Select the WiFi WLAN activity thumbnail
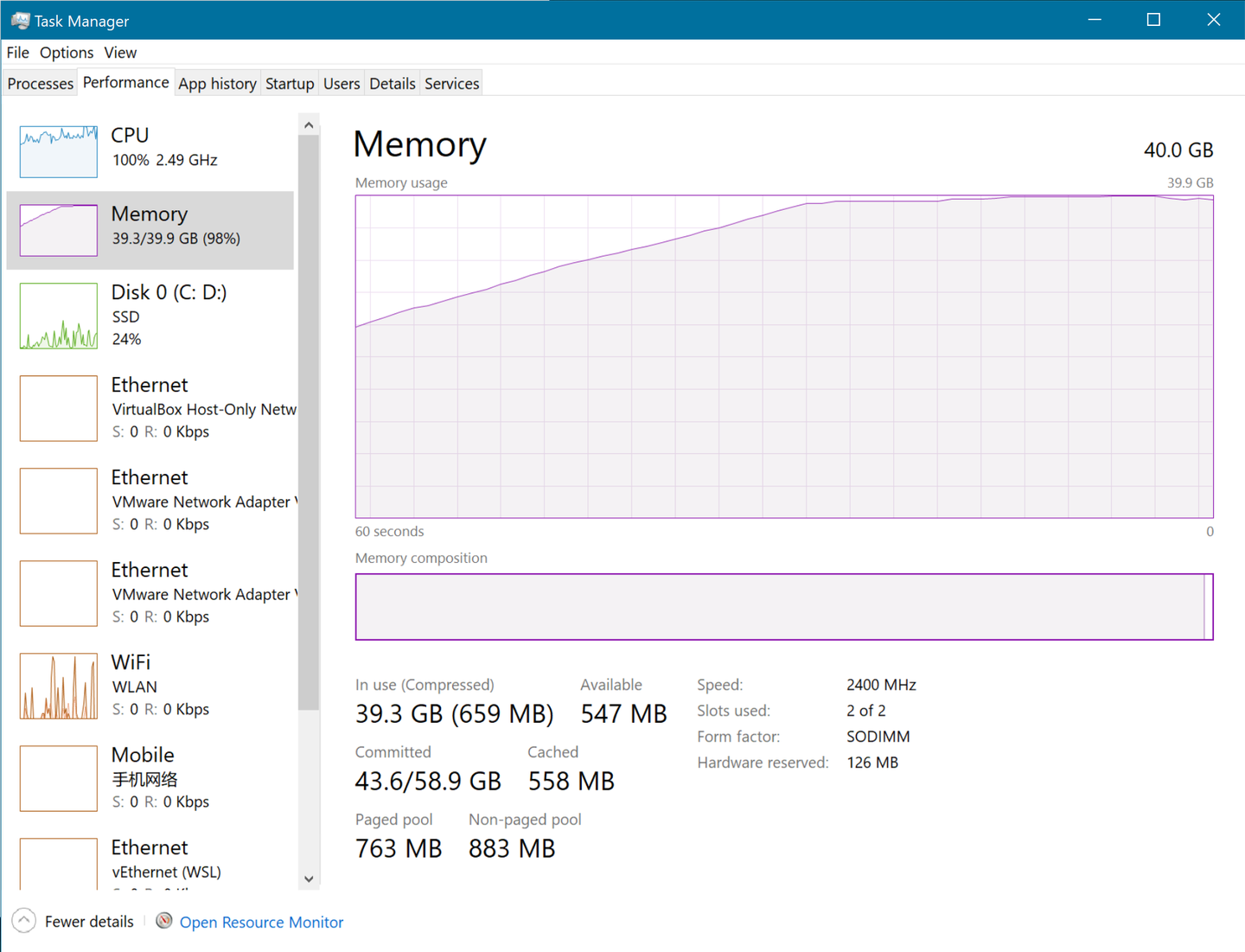 pyautogui.click(x=59, y=686)
